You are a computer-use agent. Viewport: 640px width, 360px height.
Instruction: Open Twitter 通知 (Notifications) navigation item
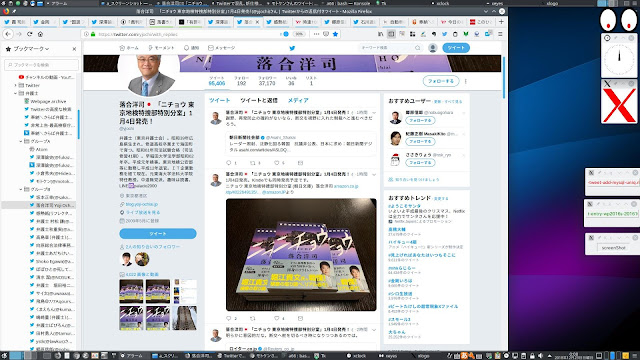[191, 48]
